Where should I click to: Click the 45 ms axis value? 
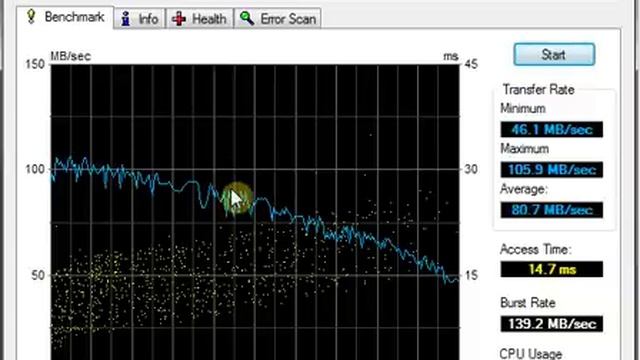(x=471, y=64)
